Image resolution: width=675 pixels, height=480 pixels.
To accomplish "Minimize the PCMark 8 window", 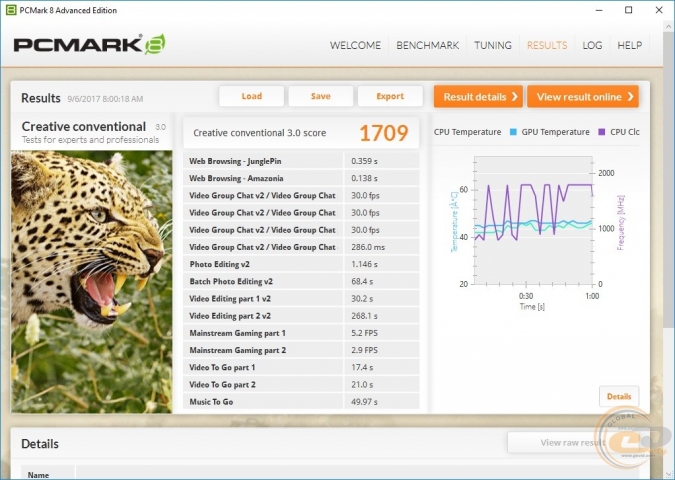I will click(x=599, y=10).
